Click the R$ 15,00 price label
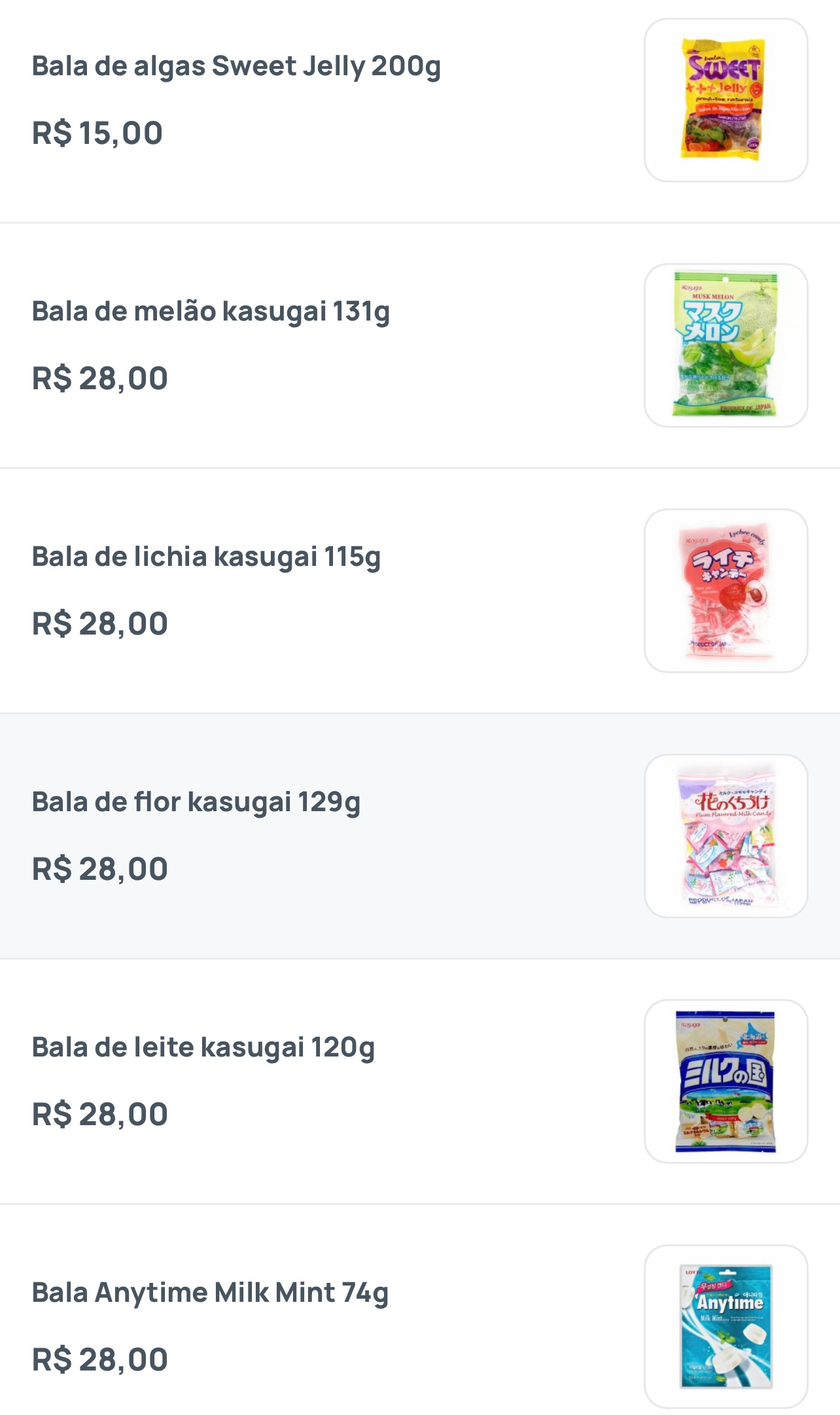 97,133
